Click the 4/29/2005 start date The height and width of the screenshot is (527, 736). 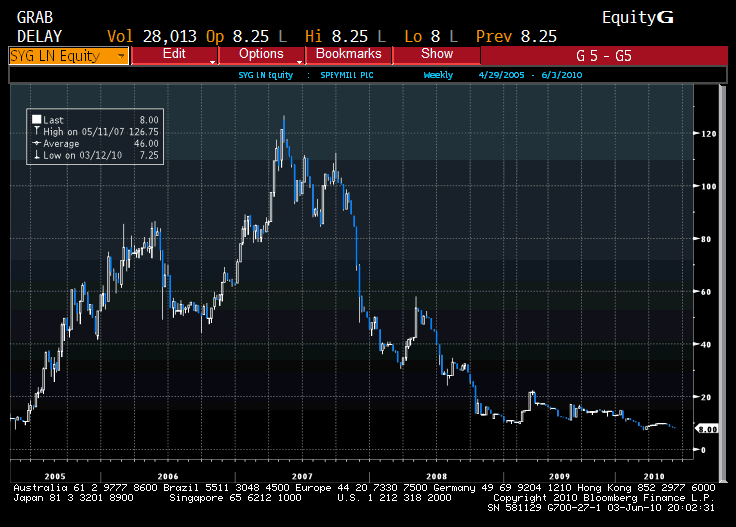pyautogui.click(x=501, y=75)
